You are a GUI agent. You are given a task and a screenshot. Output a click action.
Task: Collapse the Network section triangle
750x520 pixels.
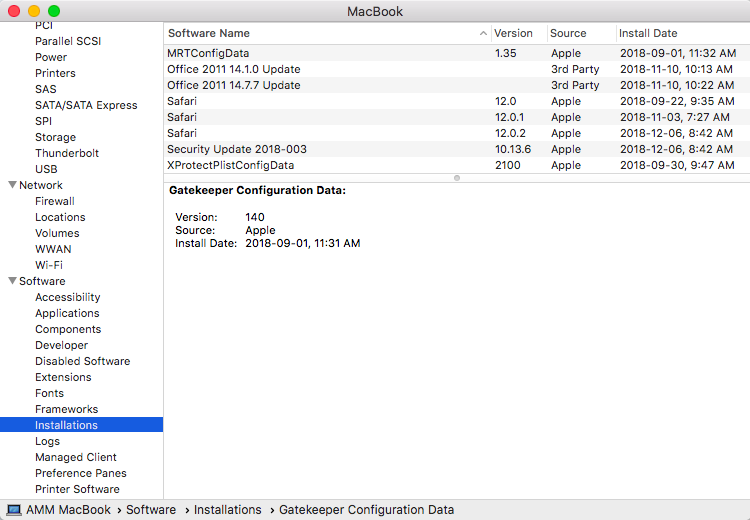point(12,185)
